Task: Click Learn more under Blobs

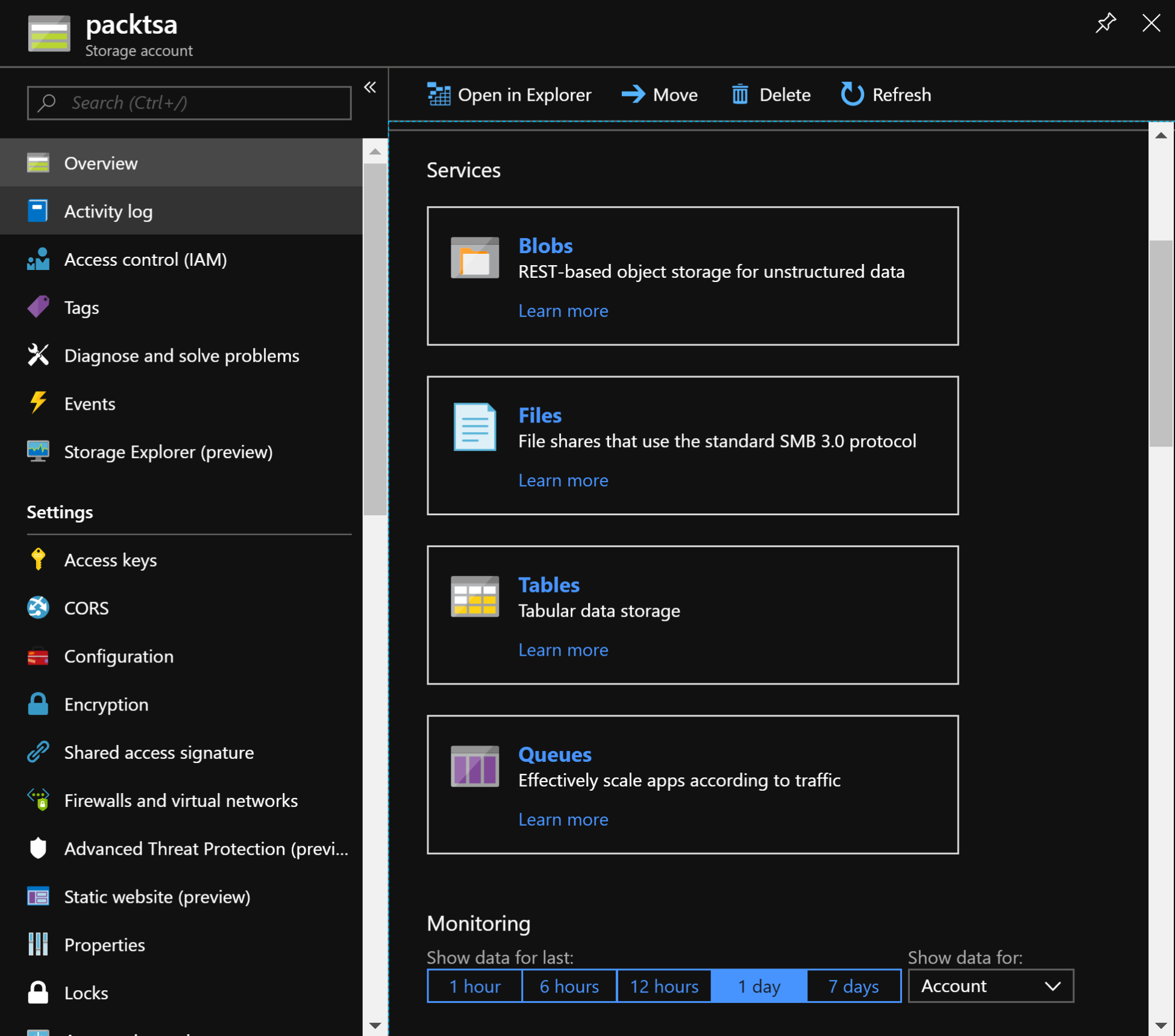Action: point(563,311)
